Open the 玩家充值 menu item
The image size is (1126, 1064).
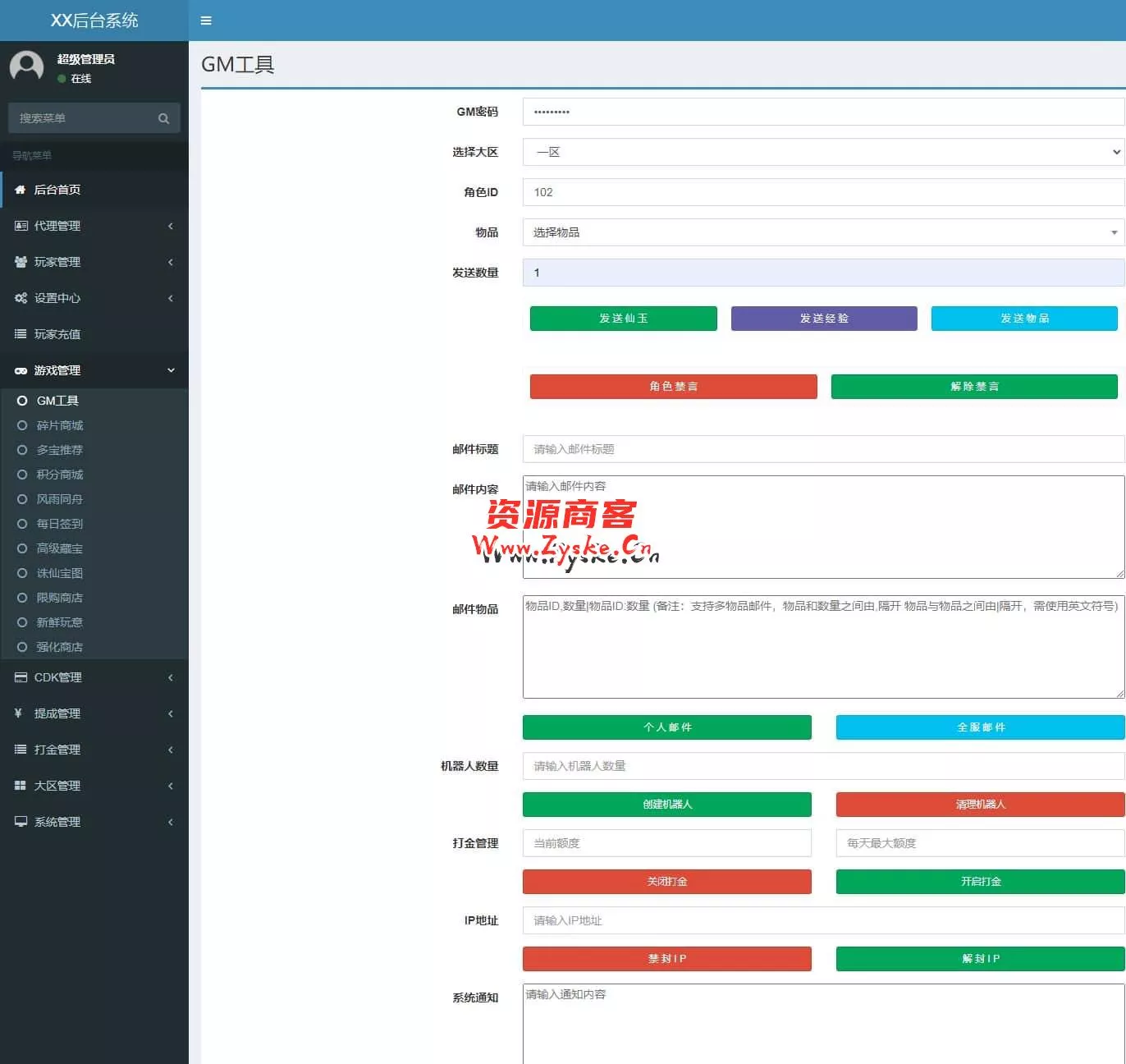94,334
